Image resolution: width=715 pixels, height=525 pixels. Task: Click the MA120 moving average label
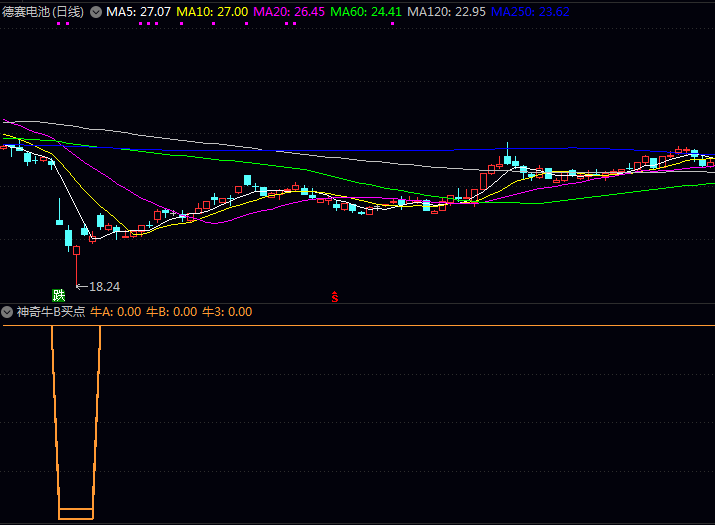pos(446,12)
